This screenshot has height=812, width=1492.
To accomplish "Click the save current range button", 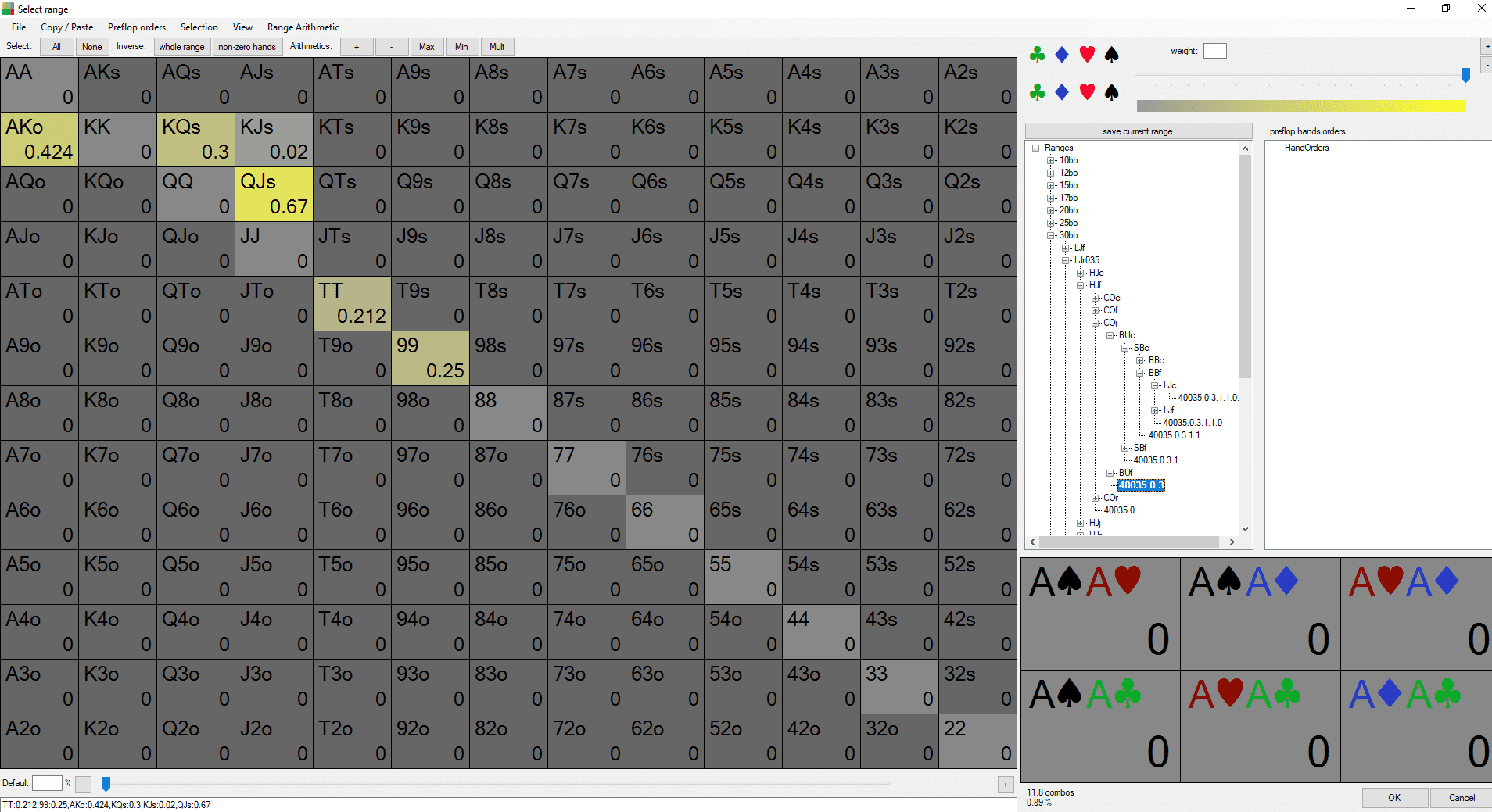I will 1138,131.
